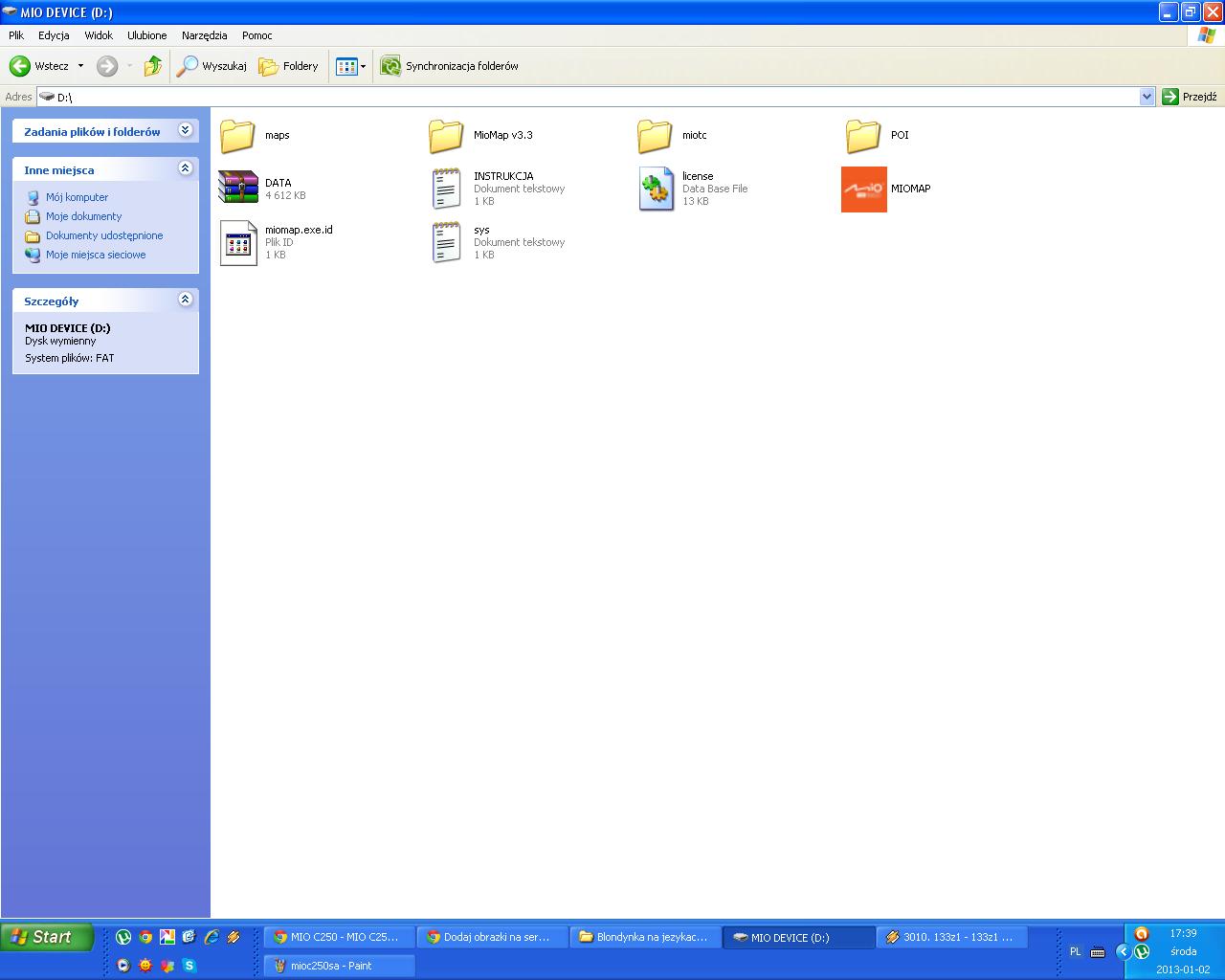
Task: Select the miotc folder icon
Action: [x=655, y=136]
